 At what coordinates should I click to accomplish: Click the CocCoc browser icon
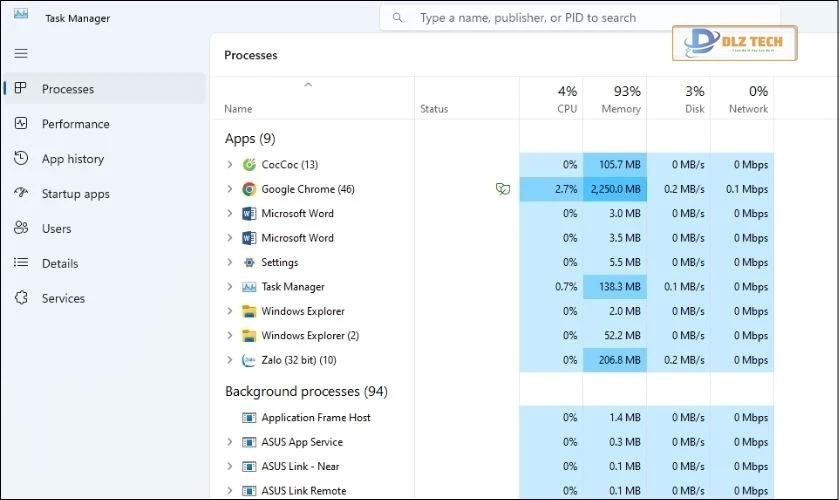point(249,165)
